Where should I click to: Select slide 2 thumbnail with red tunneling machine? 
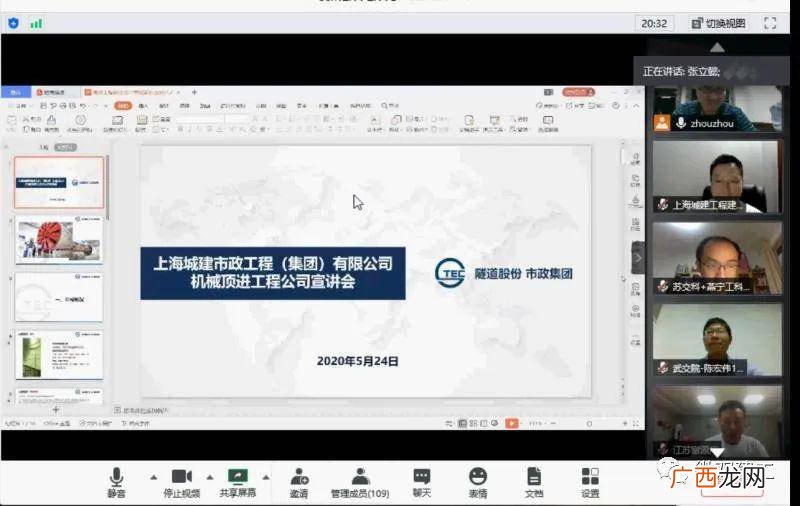[x=59, y=240]
